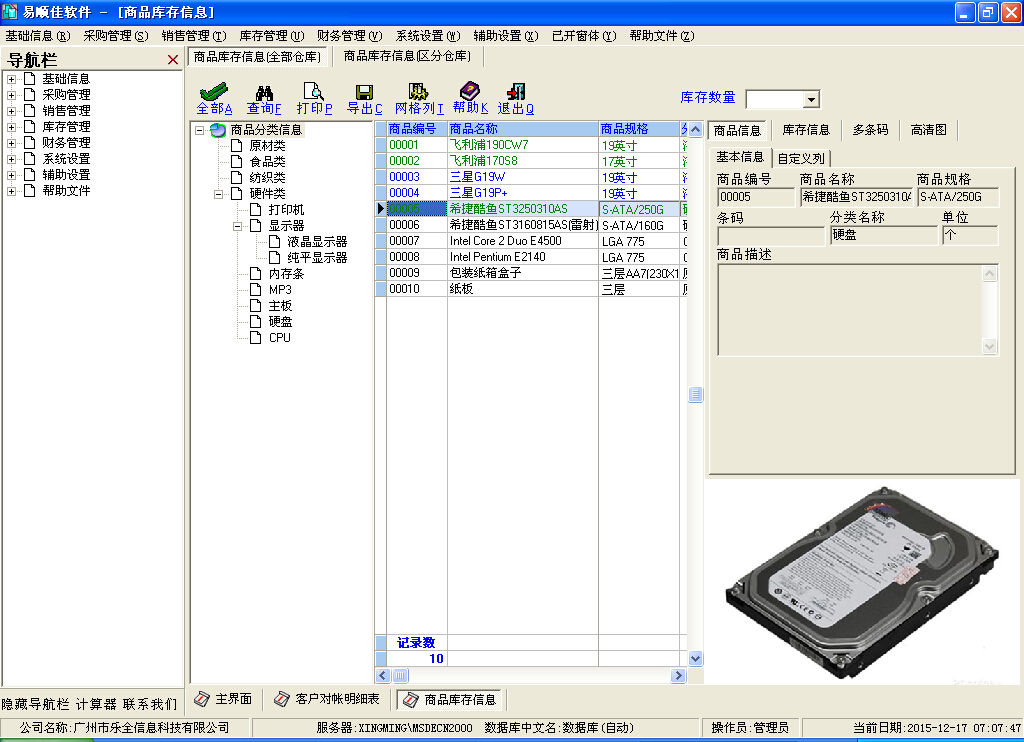This screenshot has height=742, width=1024.
Task: Expand 采购管理 in the navigation bar
Action: (11, 95)
